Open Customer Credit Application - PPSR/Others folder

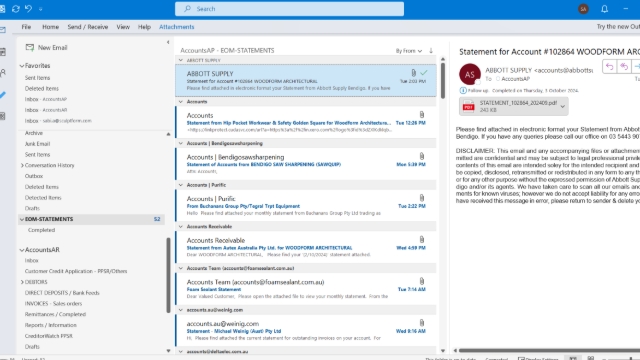(76, 271)
